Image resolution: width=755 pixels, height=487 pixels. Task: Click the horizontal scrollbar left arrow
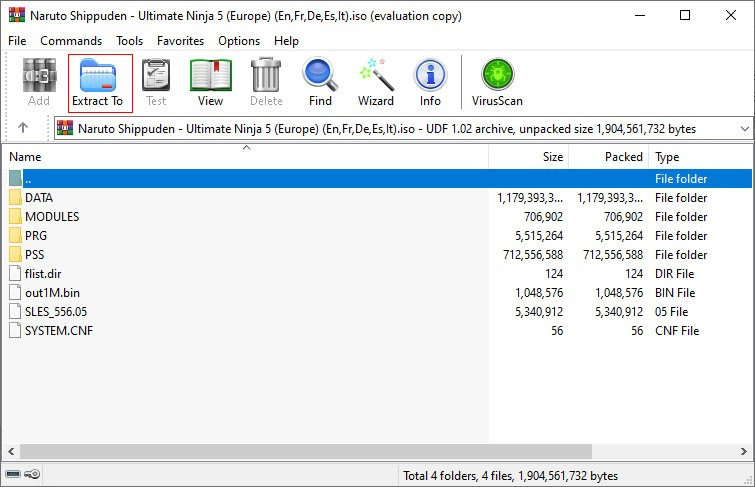tap(11, 451)
